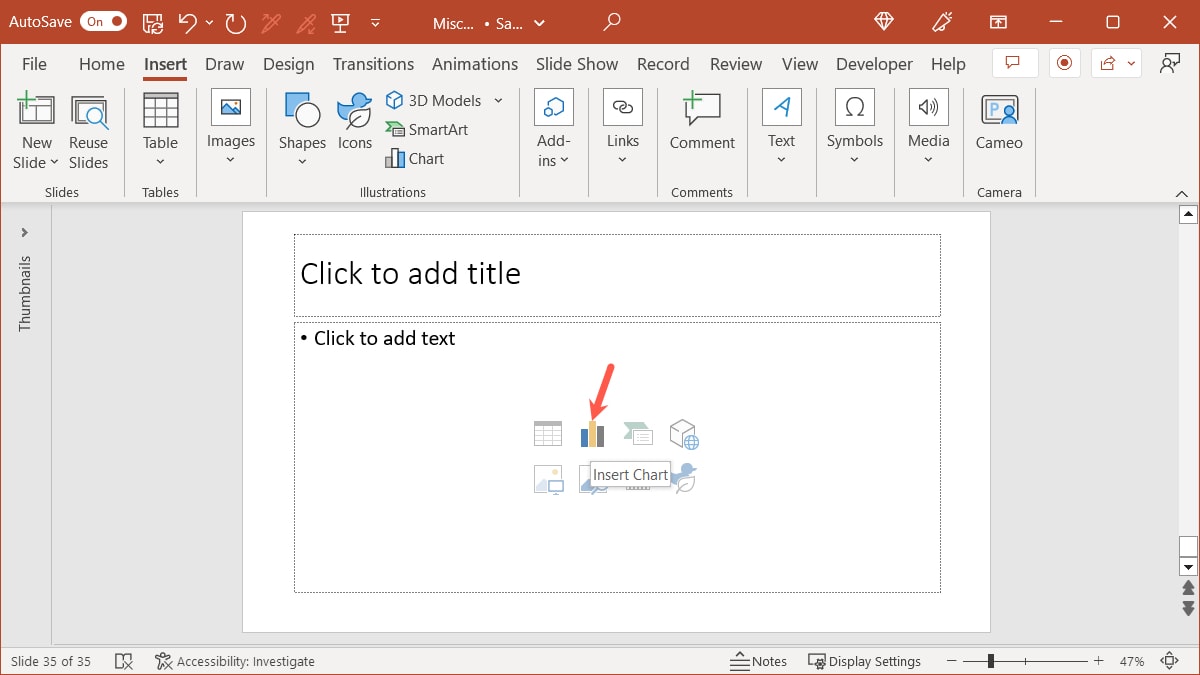Open the Slide Show tab

coord(577,63)
